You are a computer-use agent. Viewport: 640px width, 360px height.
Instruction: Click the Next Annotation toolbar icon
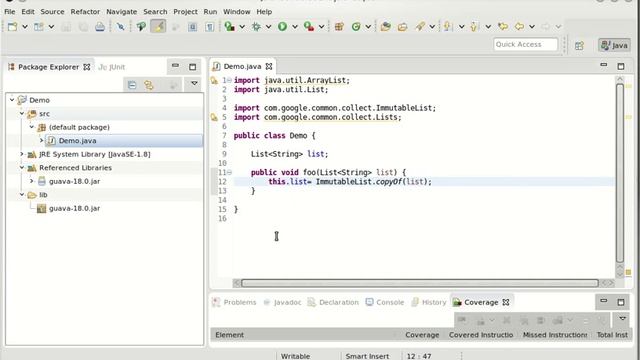(x=448, y=27)
